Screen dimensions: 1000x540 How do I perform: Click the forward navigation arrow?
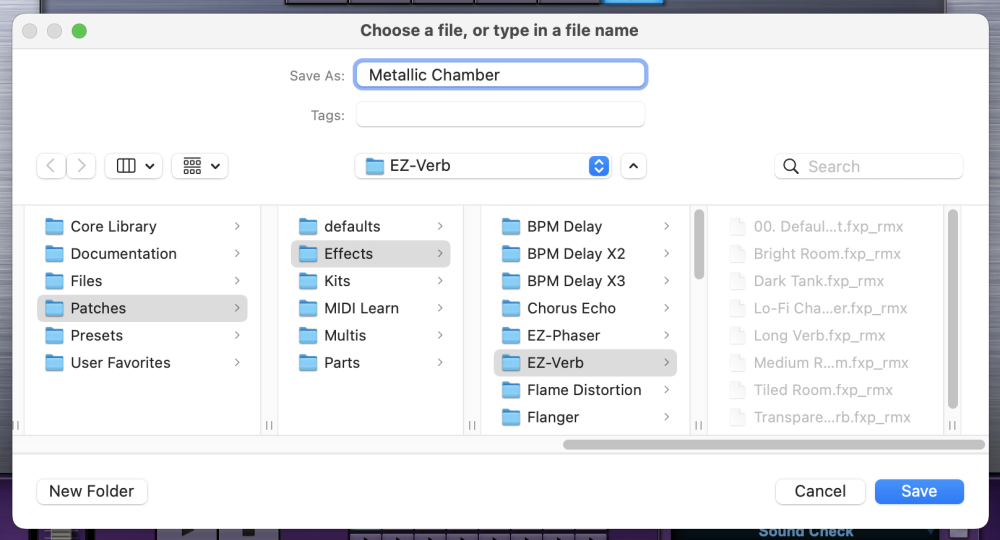pos(81,166)
